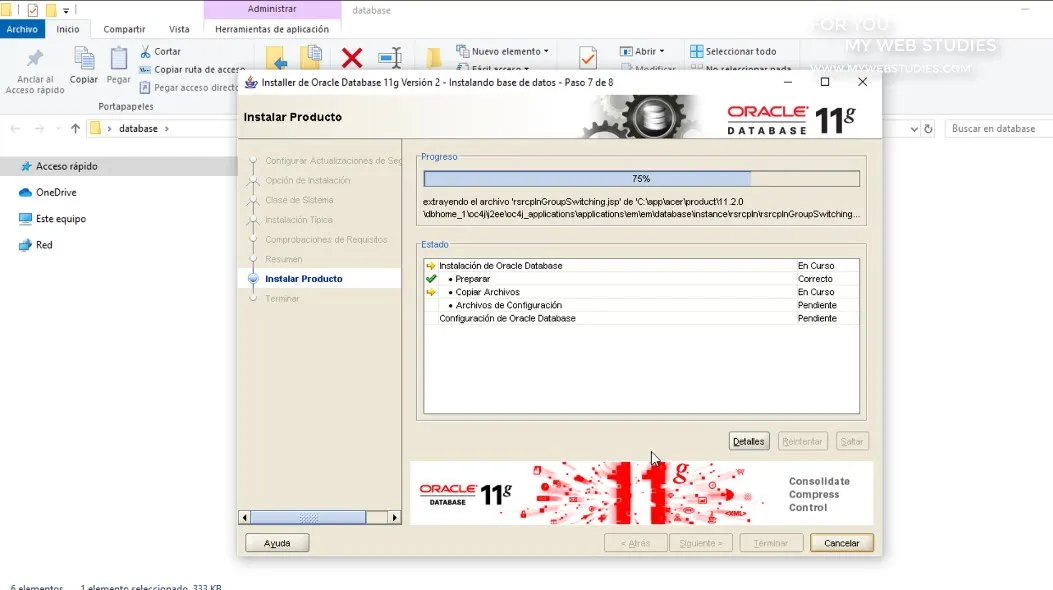Click the steps scrollbar left arrow
This screenshot has height=590, width=1053.
(244, 518)
